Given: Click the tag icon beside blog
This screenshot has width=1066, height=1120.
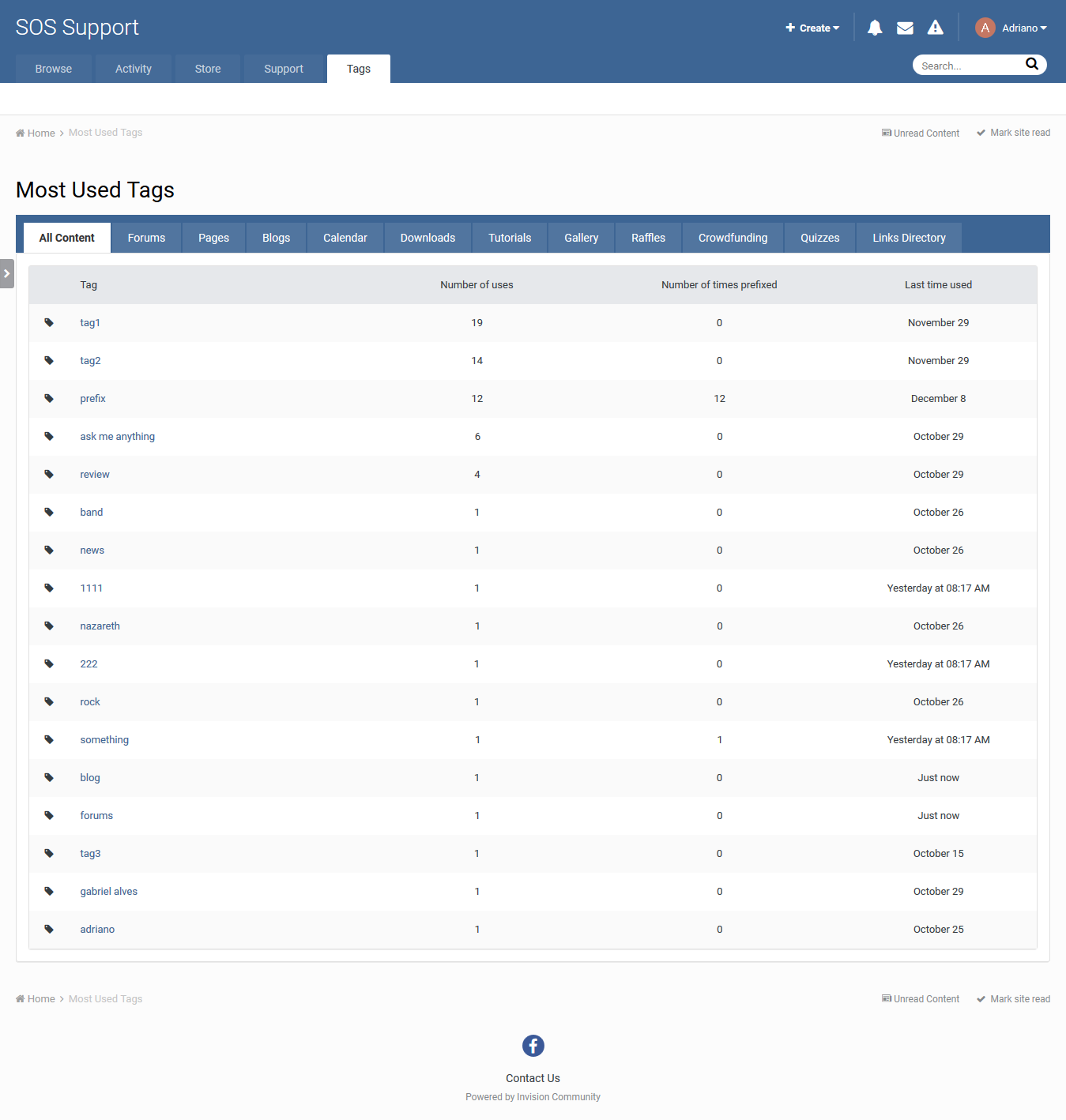Looking at the screenshot, I should coord(49,777).
